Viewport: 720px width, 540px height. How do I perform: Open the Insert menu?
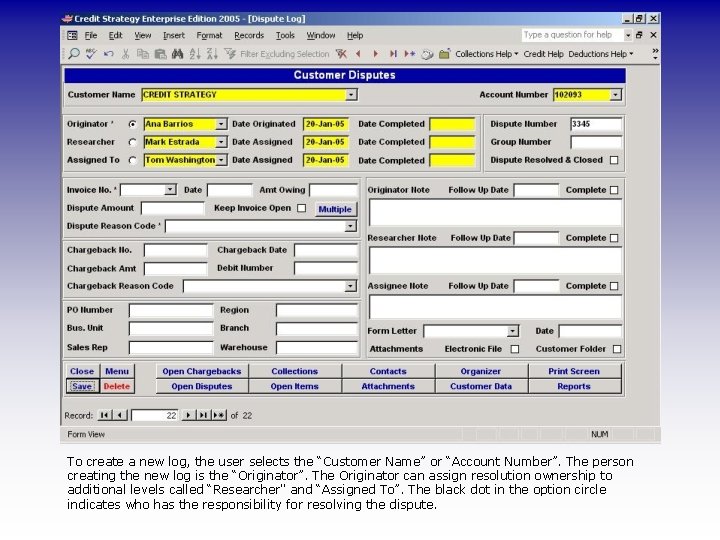(x=174, y=35)
